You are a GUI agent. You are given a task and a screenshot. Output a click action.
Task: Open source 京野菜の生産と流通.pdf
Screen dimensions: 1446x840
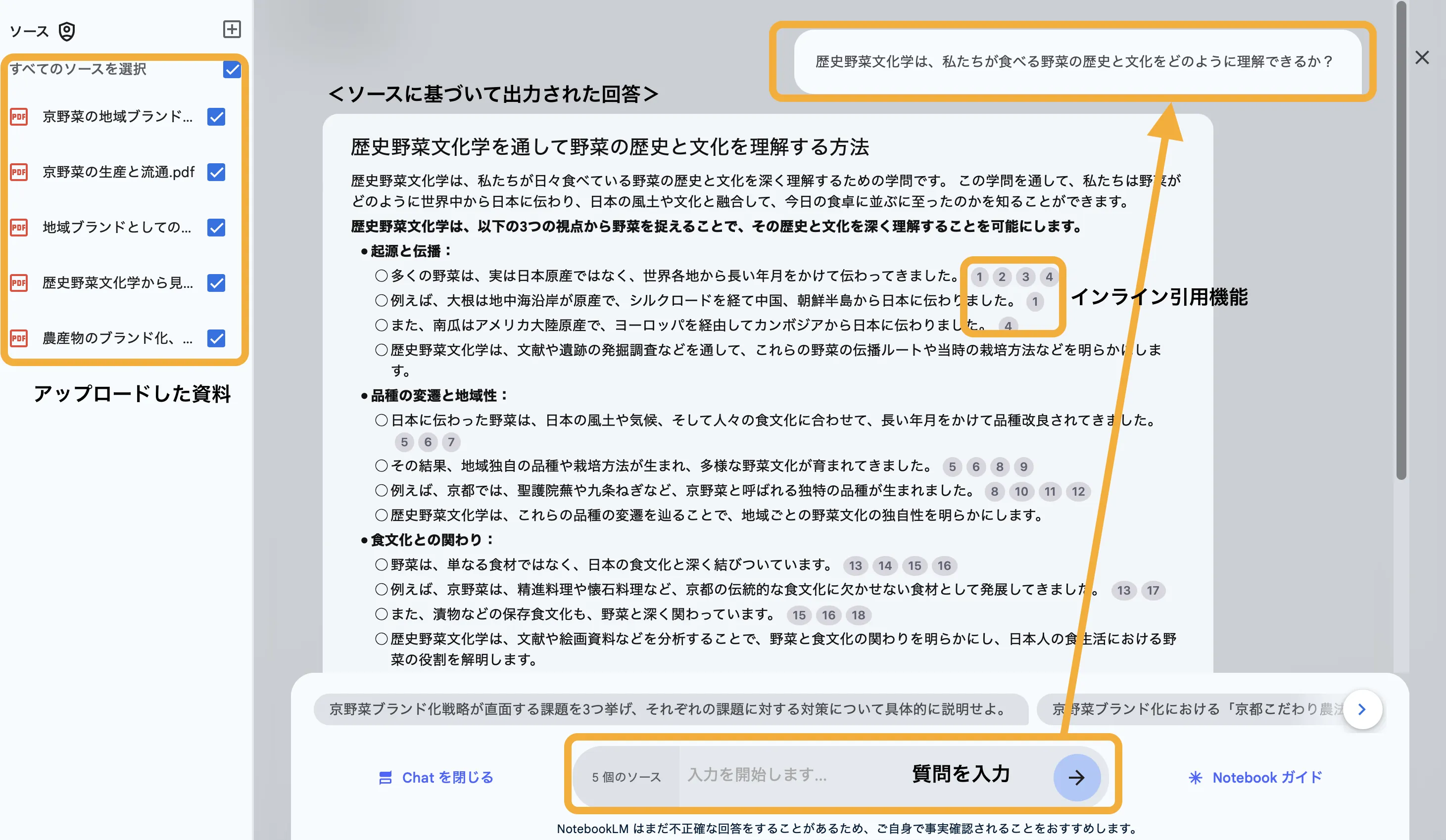119,172
